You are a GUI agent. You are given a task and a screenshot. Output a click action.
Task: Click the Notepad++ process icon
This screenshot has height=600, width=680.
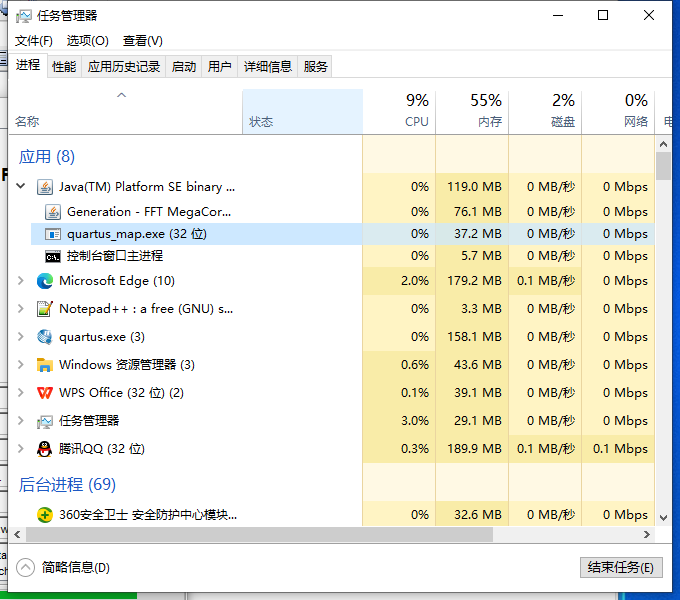click(x=45, y=309)
